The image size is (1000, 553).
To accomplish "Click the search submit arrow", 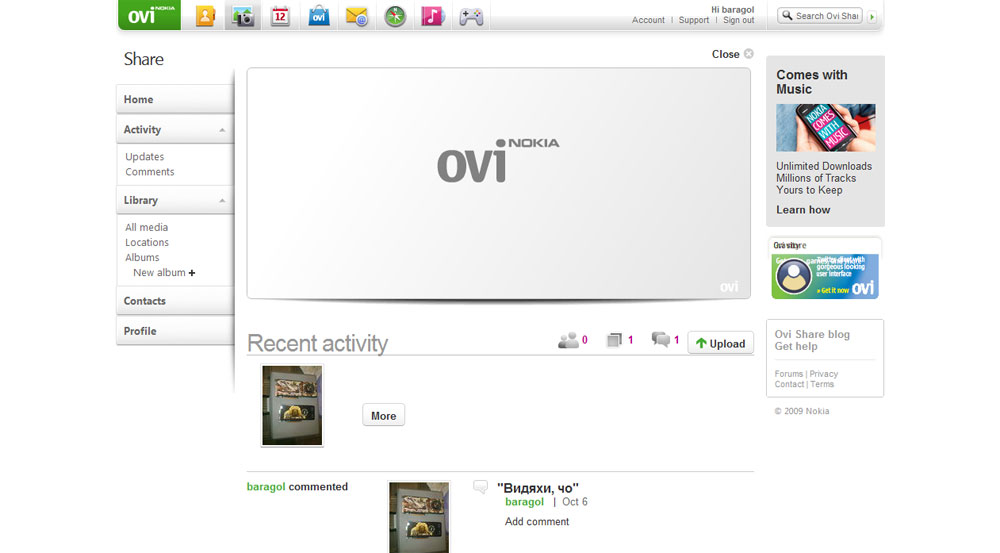I will [x=872, y=16].
